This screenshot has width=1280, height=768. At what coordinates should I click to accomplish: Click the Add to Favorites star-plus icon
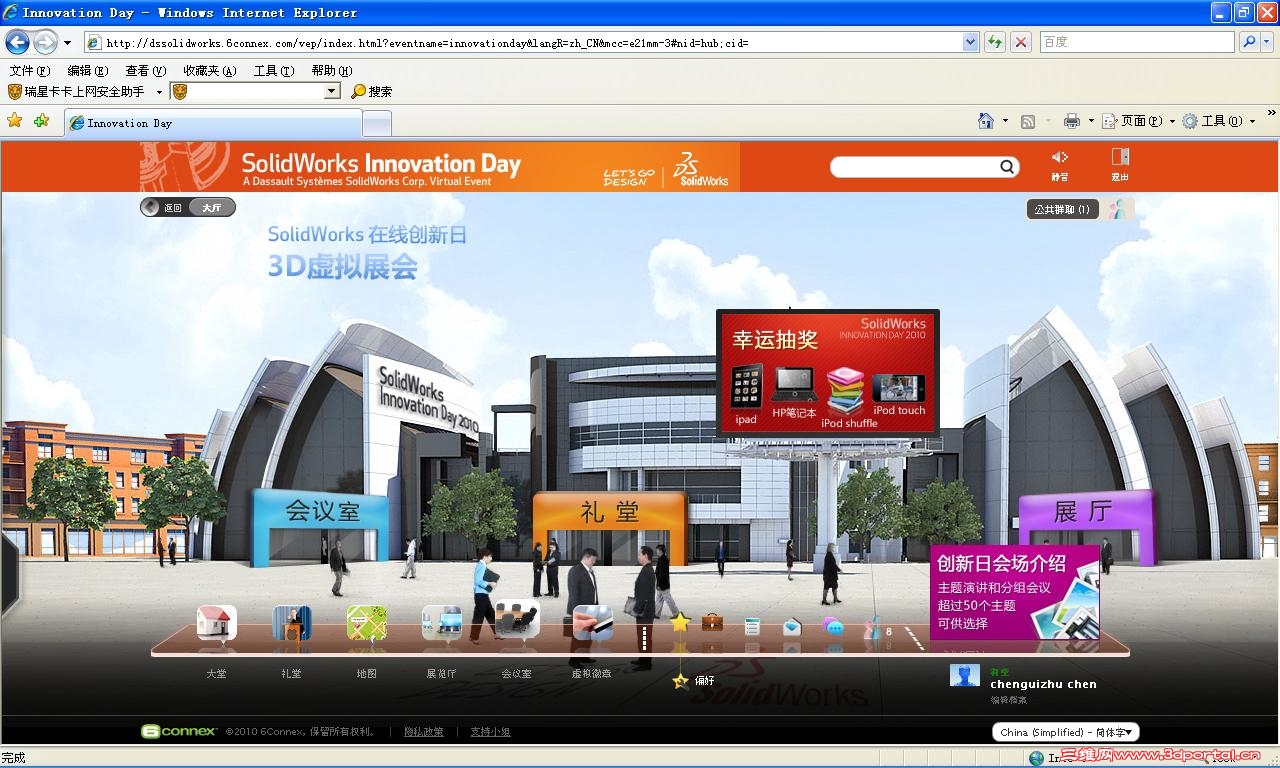[41, 121]
